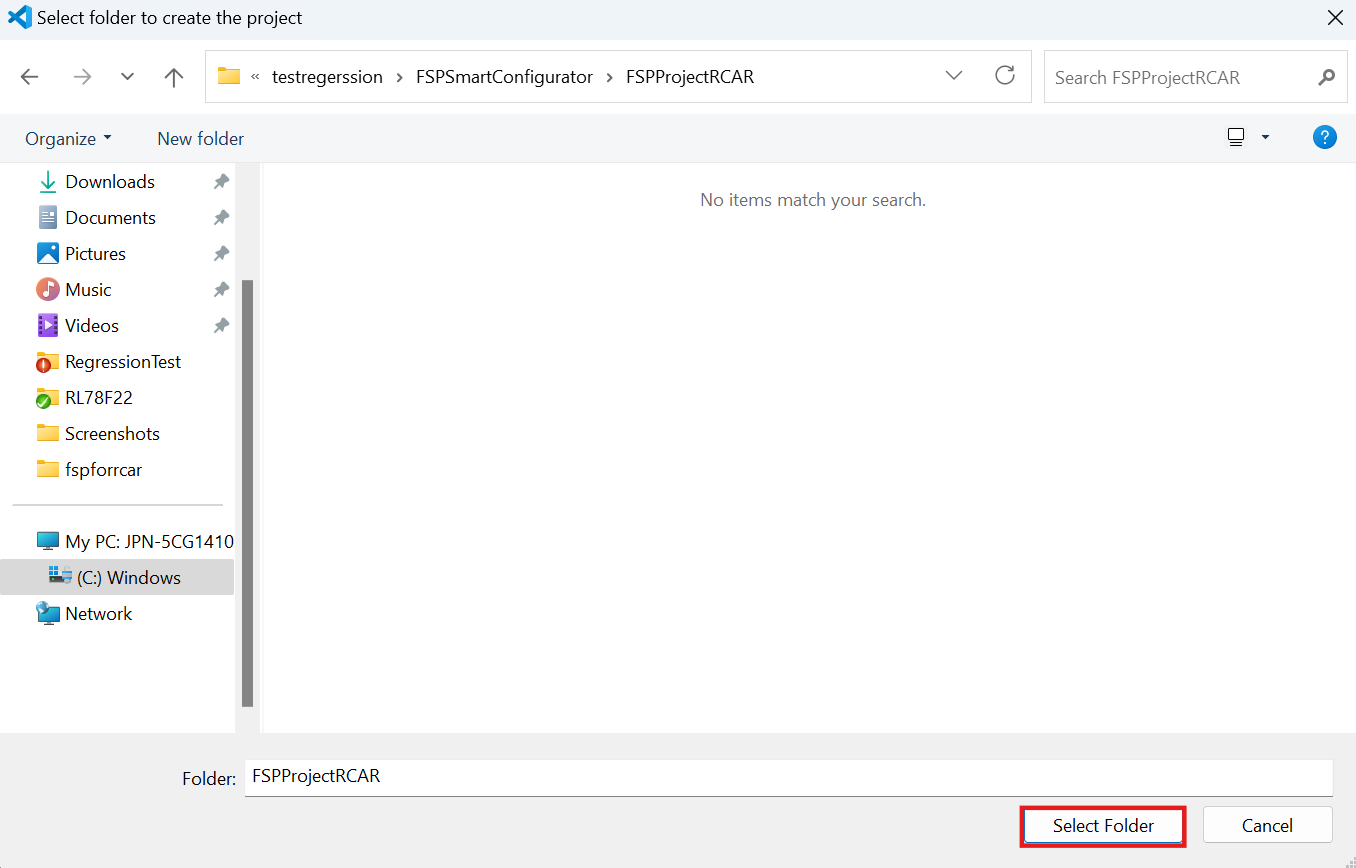Click the forward navigation arrow
This screenshot has width=1356, height=868.
point(82,77)
